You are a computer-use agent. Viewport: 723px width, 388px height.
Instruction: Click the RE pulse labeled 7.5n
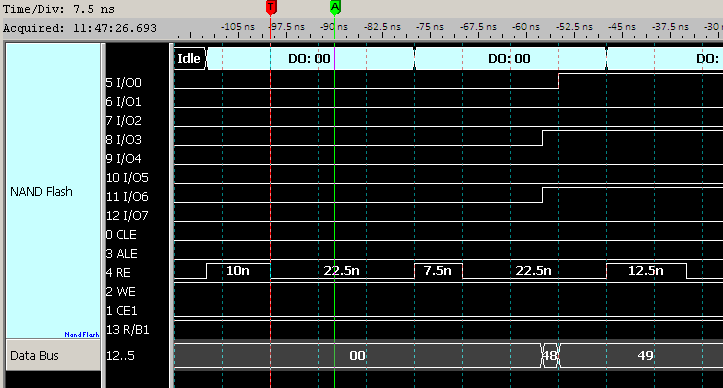(438, 271)
